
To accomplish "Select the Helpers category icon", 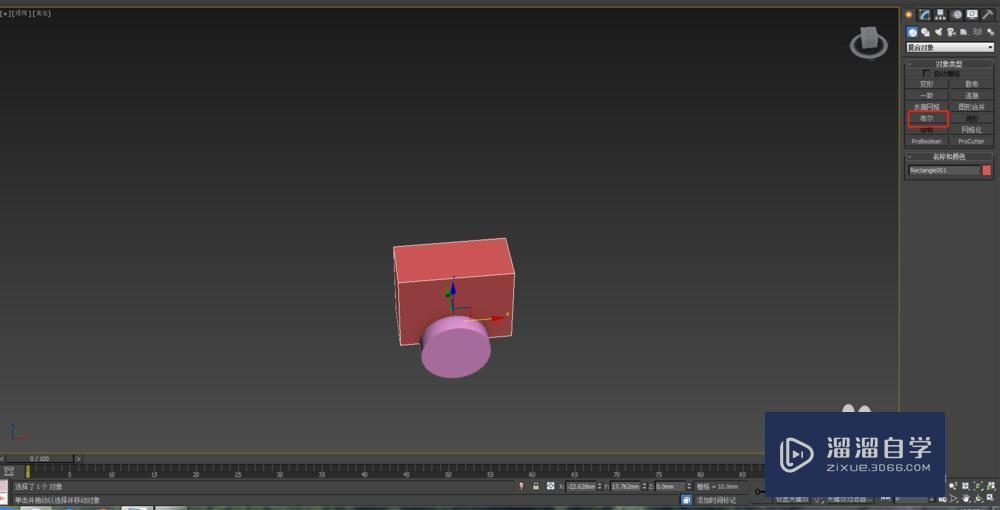I will (964, 32).
